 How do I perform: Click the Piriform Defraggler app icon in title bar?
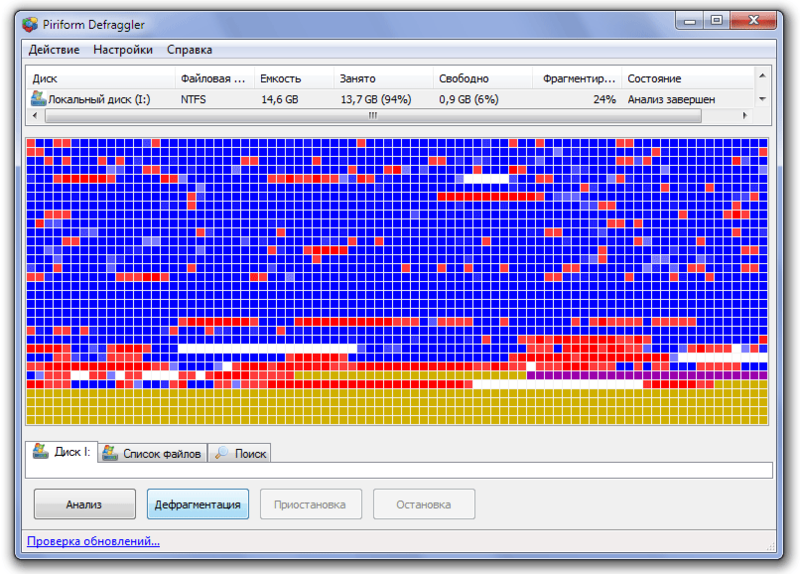click(30, 24)
